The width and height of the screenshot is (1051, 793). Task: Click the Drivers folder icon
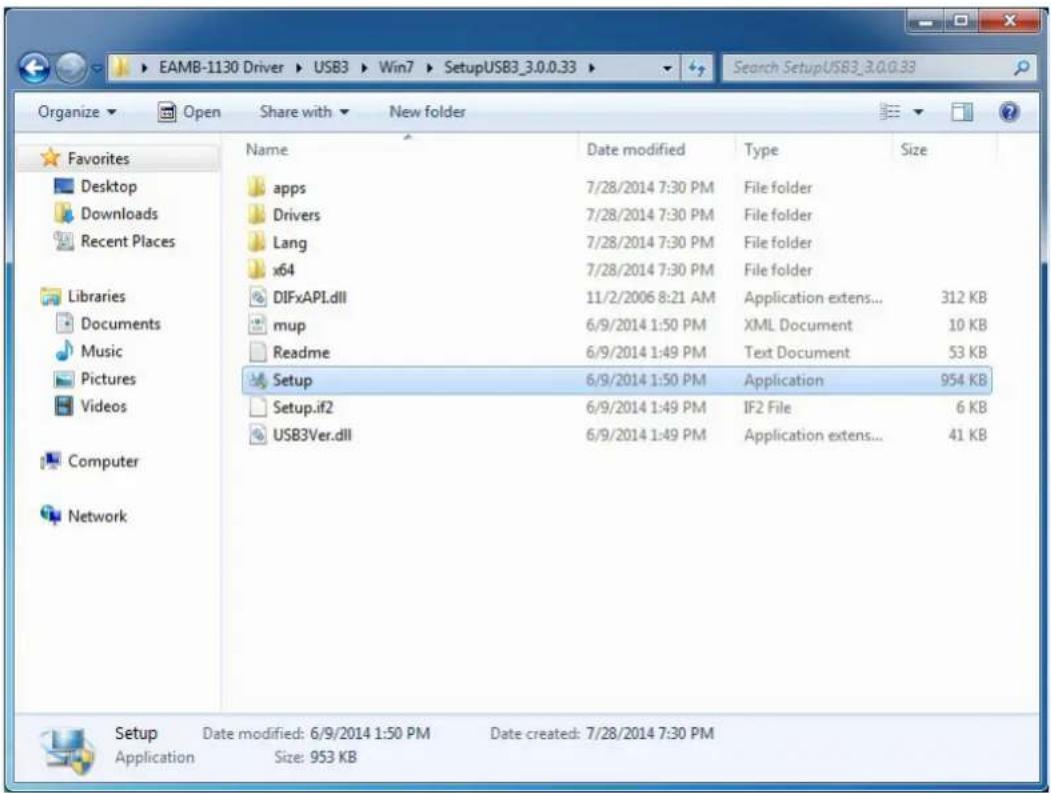pyautogui.click(x=257, y=215)
